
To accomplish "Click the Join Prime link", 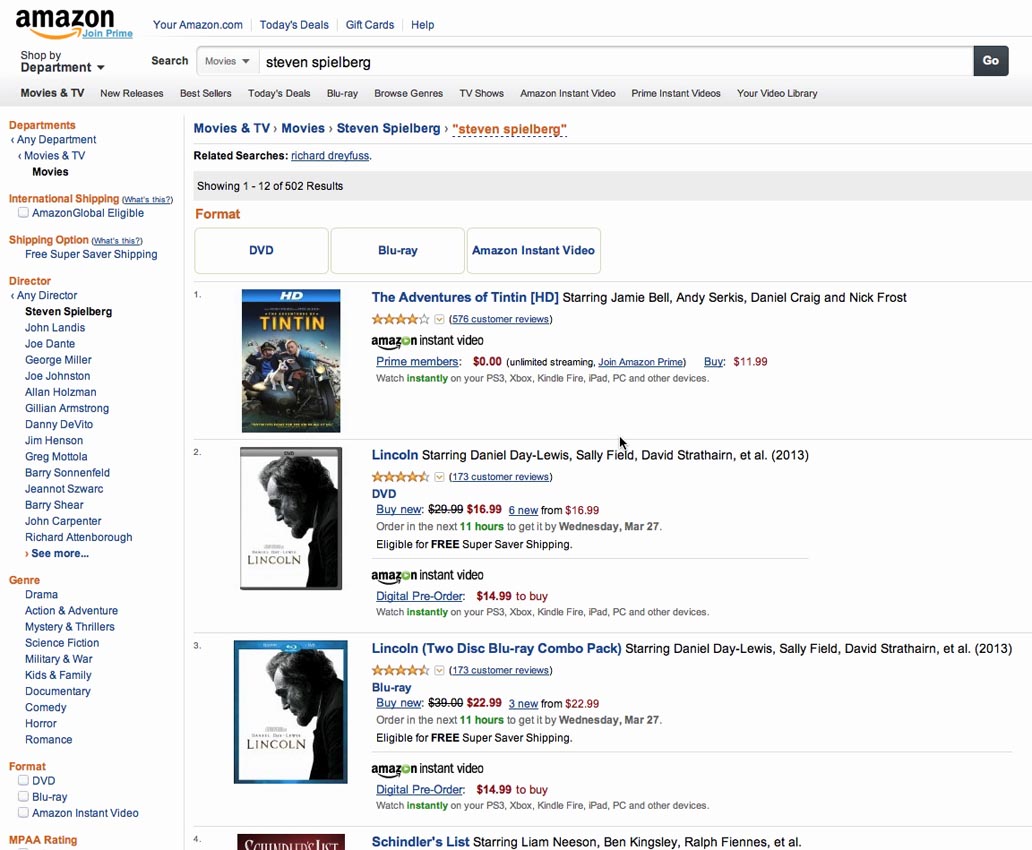I will point(107,34).
